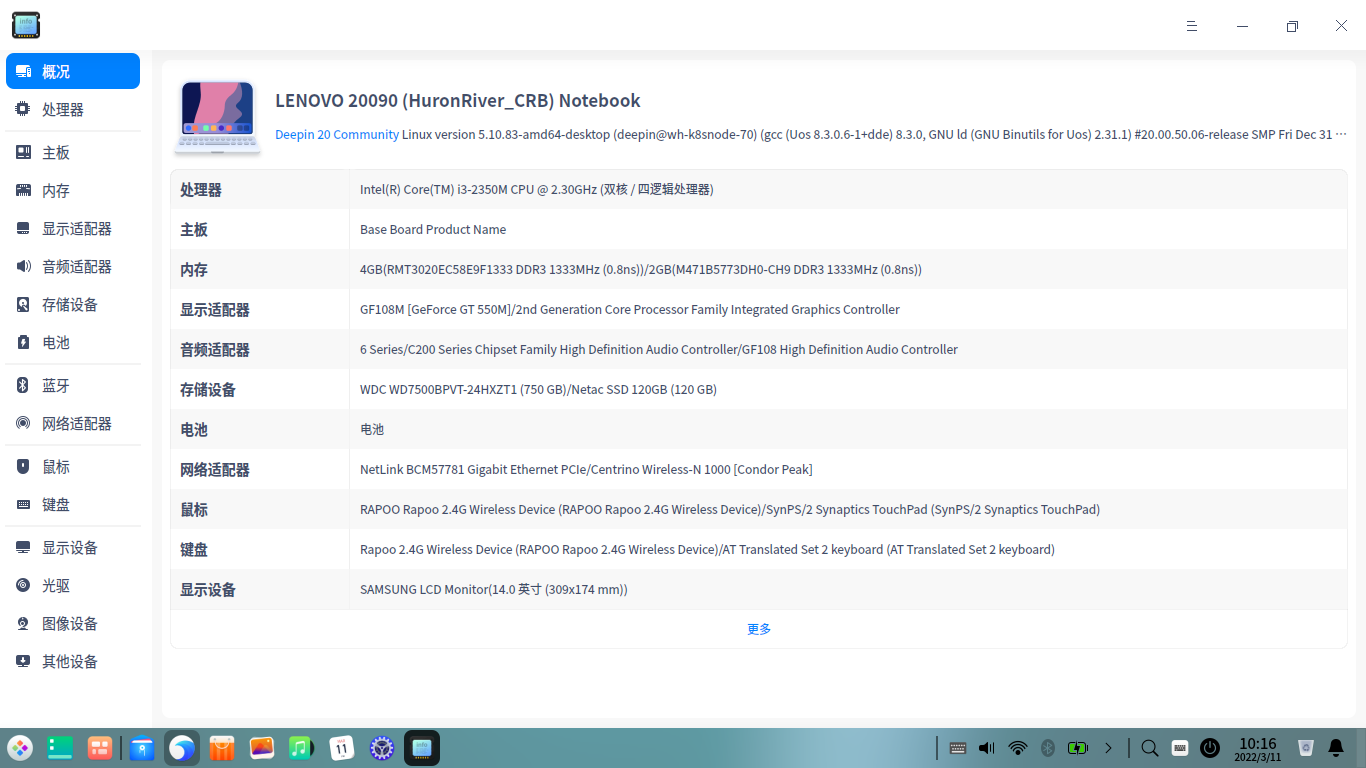Viewport: 1366px width, 768px height.
Task: Click the 鼠标 label in the overview table
Action: pos(194,509)
